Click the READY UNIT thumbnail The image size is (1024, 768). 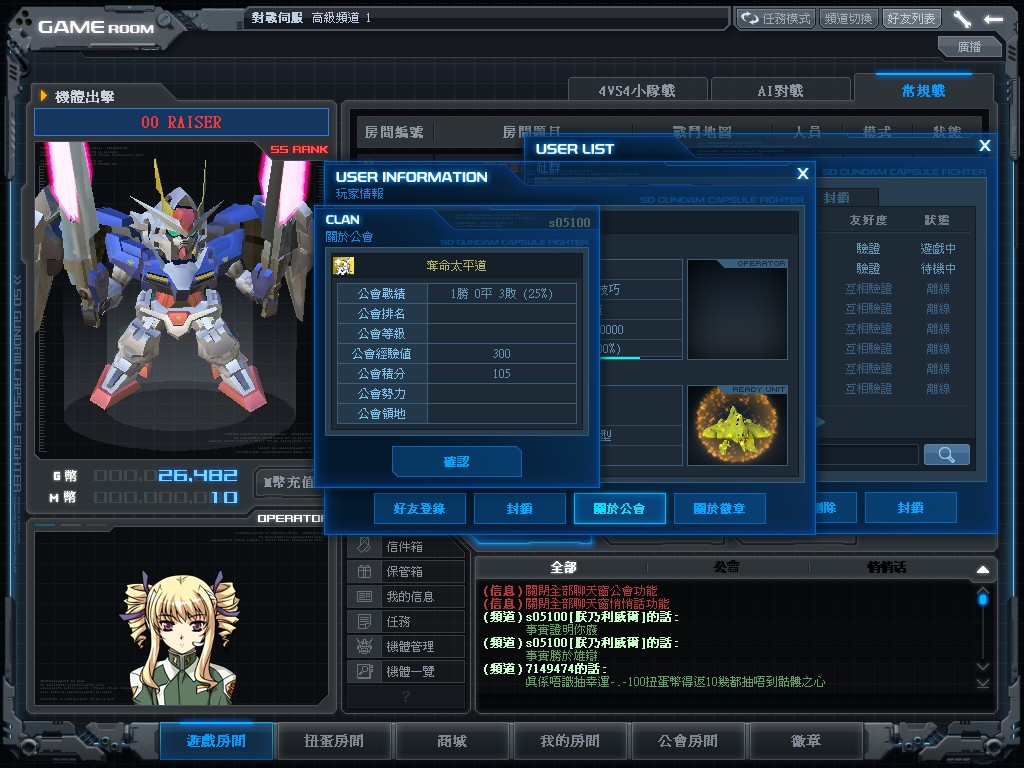[x=737, y=425]
